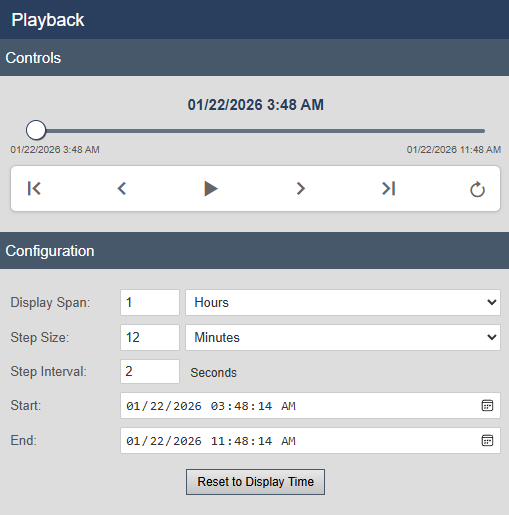Click the Step Interval number field
Screen dimensions: 509x515
[150, 371]
